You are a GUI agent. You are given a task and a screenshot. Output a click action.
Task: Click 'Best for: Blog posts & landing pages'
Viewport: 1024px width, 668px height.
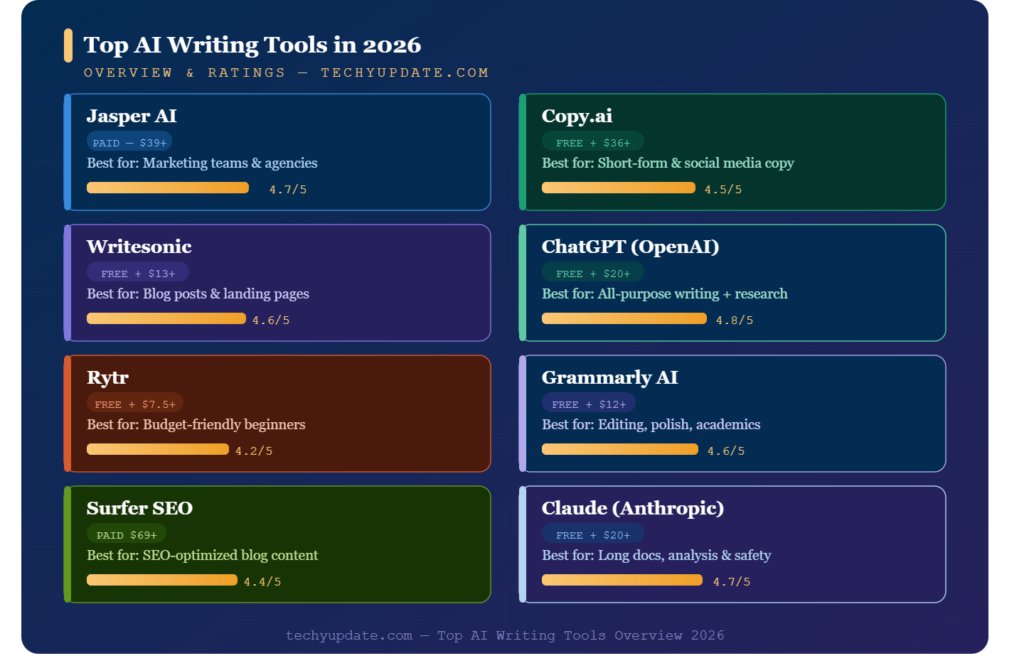tap(198, 294)
